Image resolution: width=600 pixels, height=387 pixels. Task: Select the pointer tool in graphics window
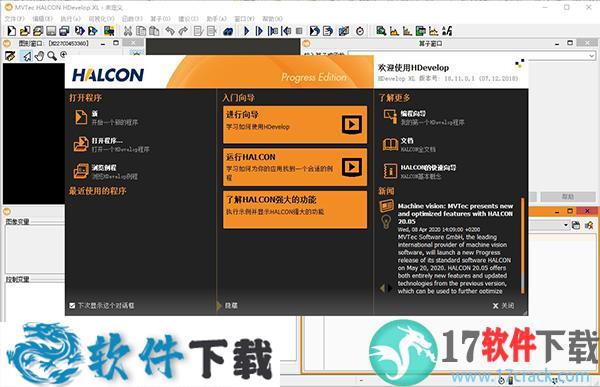27,56
